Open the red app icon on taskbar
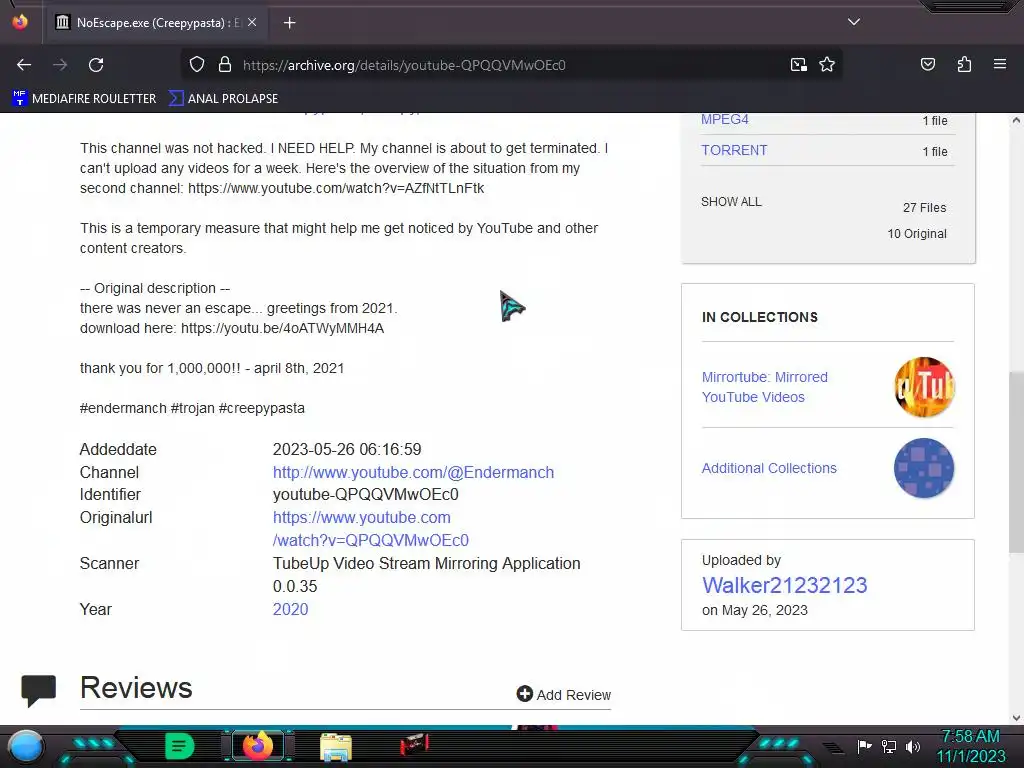 tap(414, 744)
